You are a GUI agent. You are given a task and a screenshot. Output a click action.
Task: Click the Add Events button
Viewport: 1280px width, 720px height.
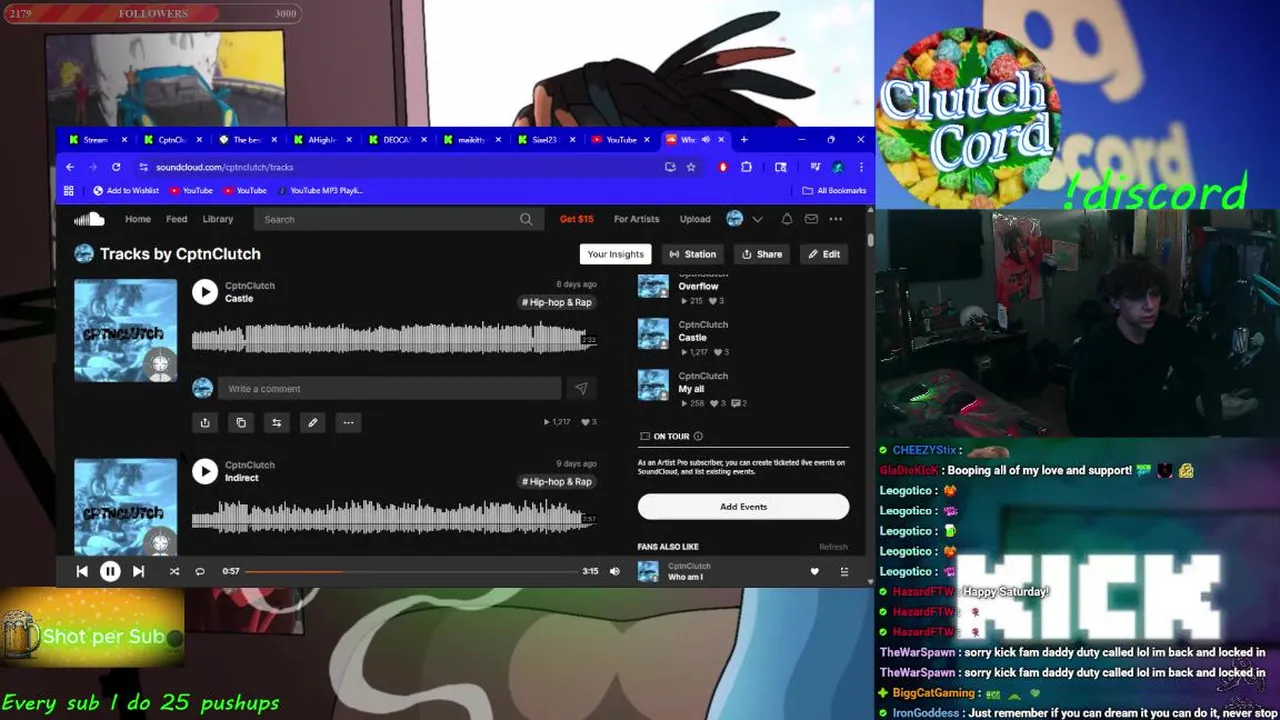pyautogui.click(x=743, y=507)
